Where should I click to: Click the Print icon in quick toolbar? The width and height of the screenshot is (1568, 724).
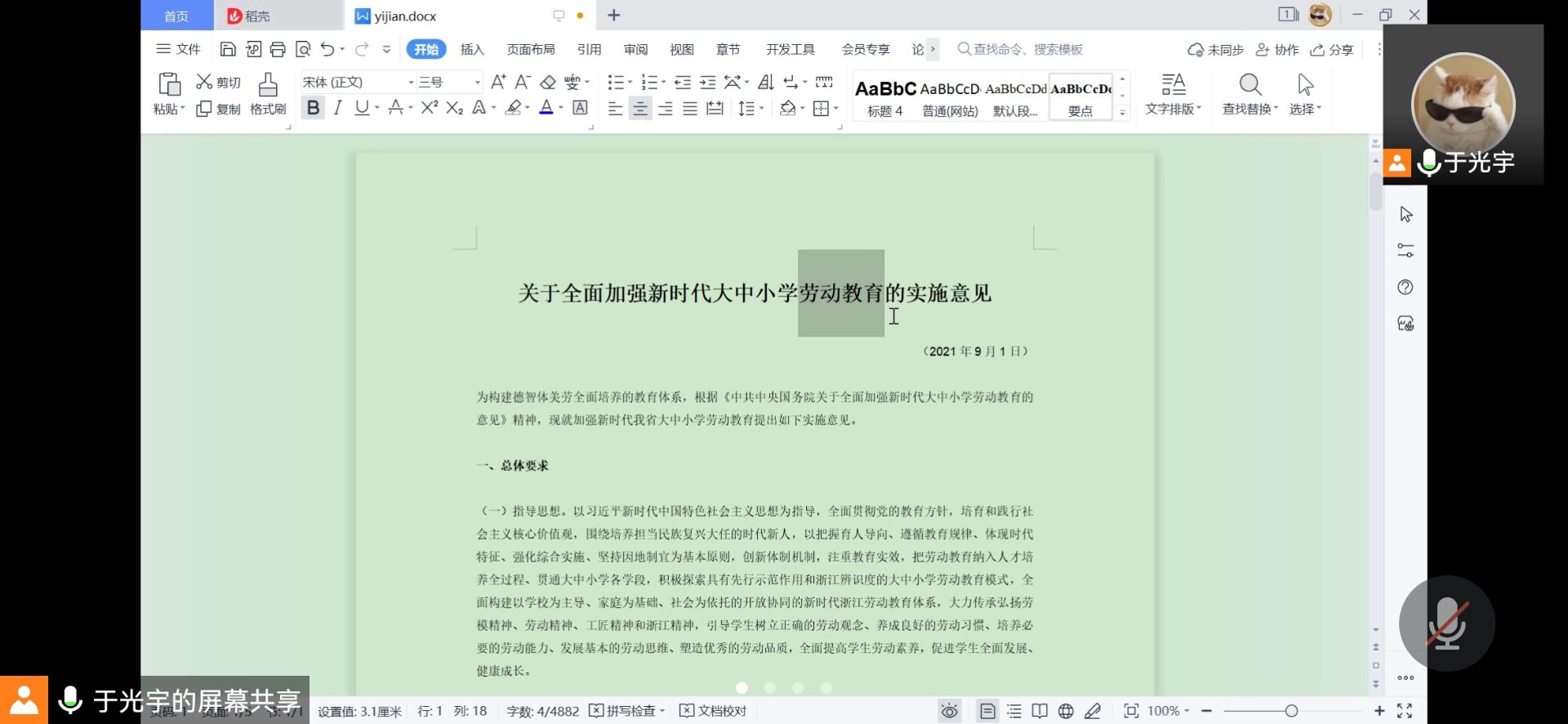click(278, 50)
